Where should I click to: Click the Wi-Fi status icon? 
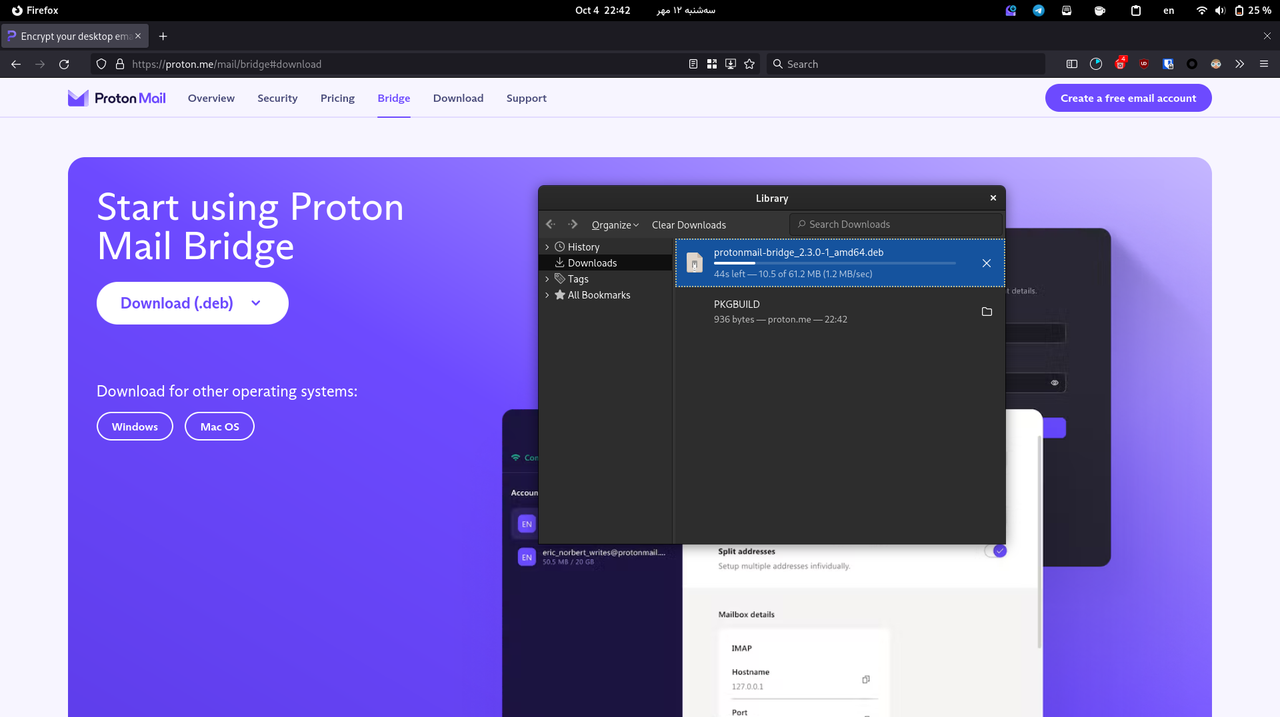(1201, 10)
